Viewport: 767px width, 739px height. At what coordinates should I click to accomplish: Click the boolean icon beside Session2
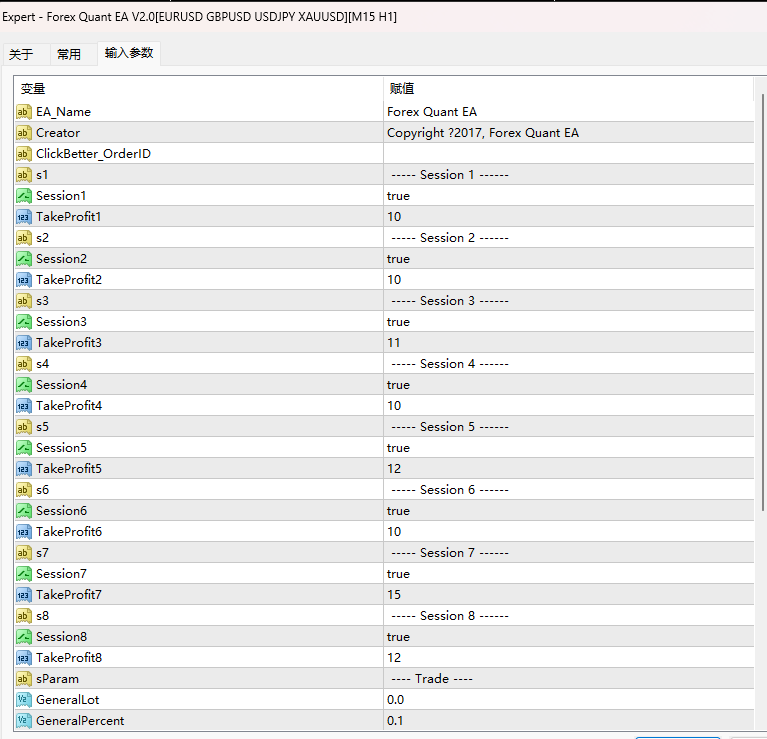(x=23, y=259)
